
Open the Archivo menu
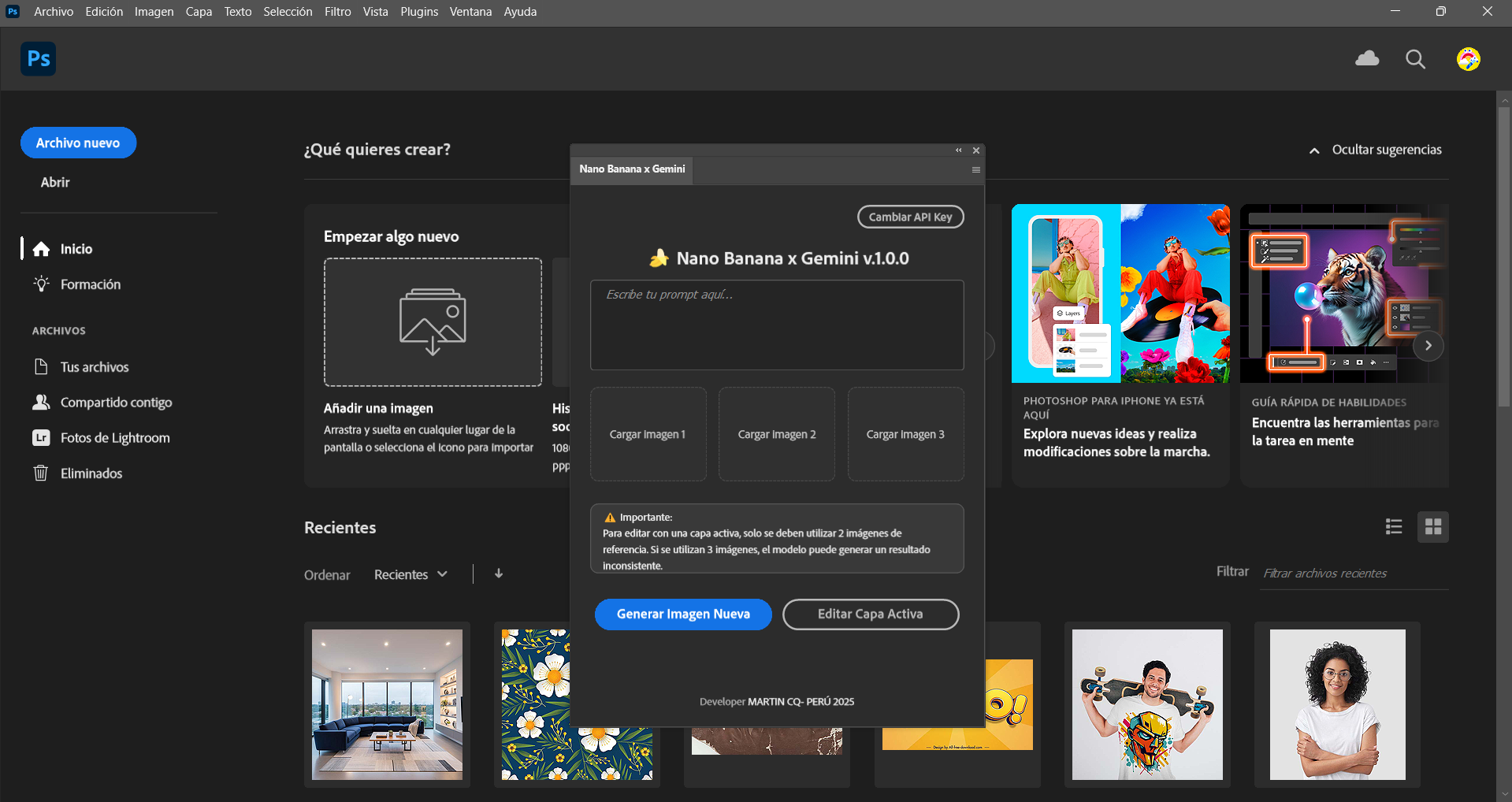(x=54, y=12)
